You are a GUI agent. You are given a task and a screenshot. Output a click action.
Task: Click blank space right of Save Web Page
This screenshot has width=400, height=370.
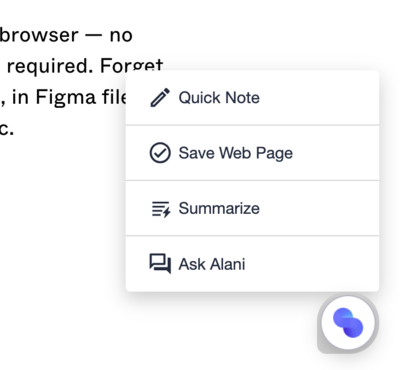coord(335,153)
